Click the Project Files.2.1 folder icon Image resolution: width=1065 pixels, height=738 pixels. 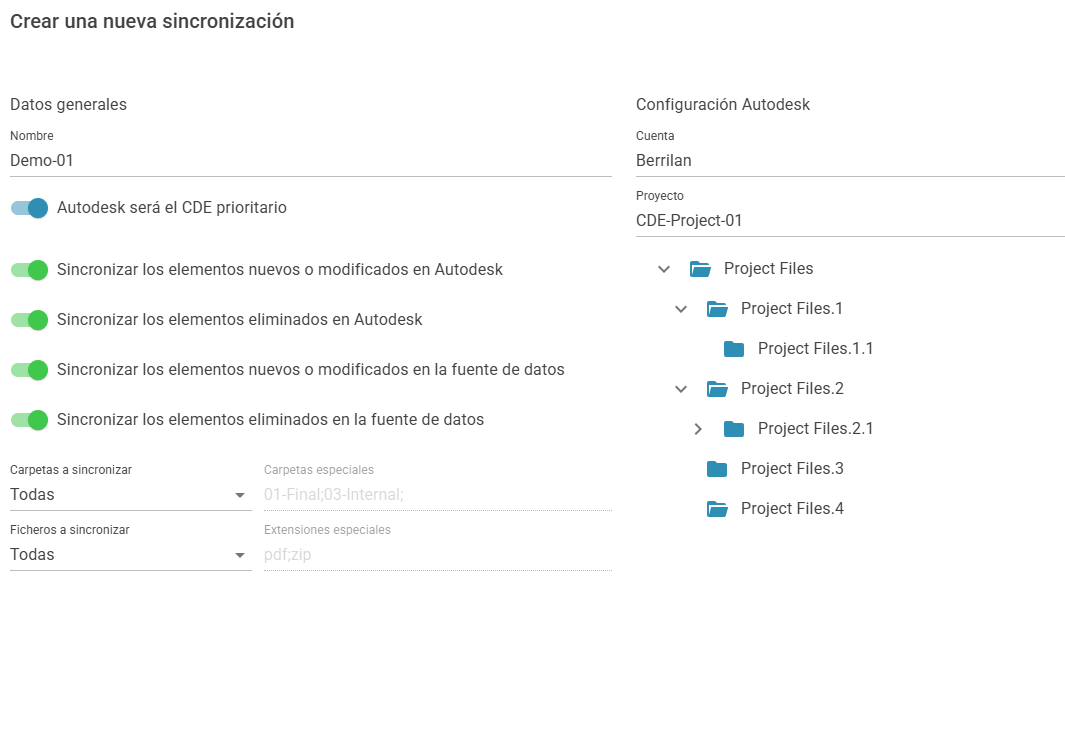click(734, 429)
